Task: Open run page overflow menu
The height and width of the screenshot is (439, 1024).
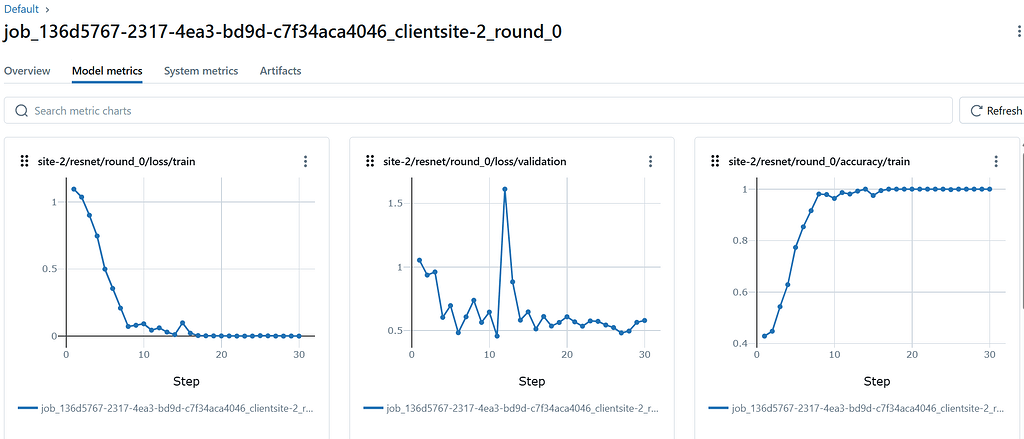Action: click(1018, 32)
